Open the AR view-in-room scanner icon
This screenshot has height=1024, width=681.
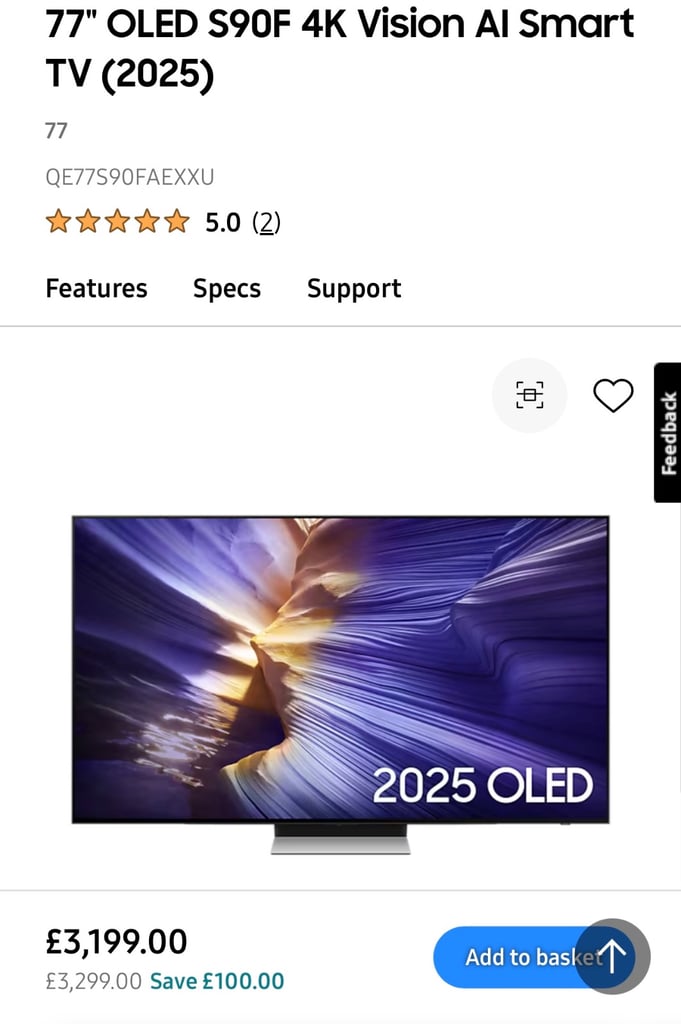[529, 395]
